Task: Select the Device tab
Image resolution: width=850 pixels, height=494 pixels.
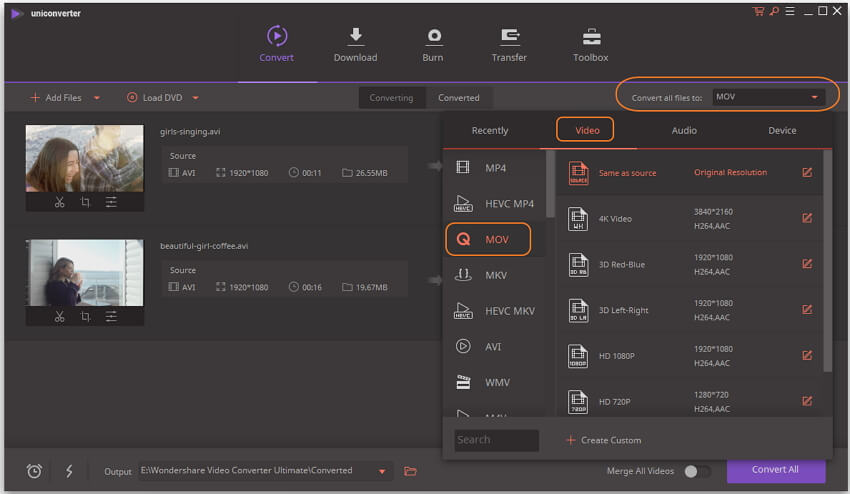Action: (782, 130)
